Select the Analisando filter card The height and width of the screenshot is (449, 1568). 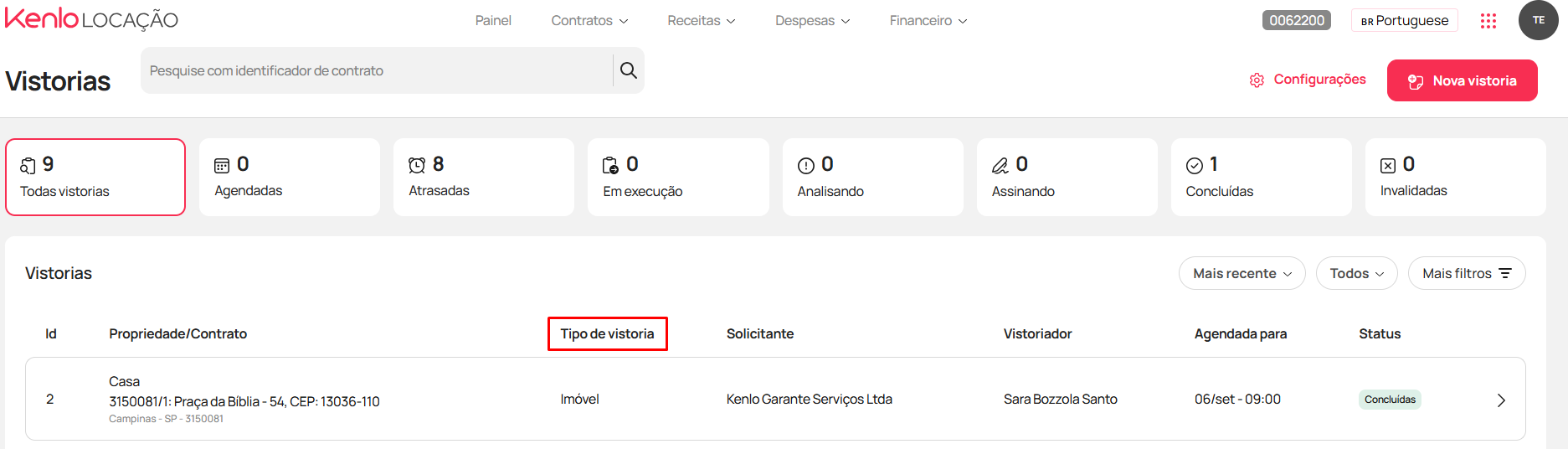click(x=873, y=177)
